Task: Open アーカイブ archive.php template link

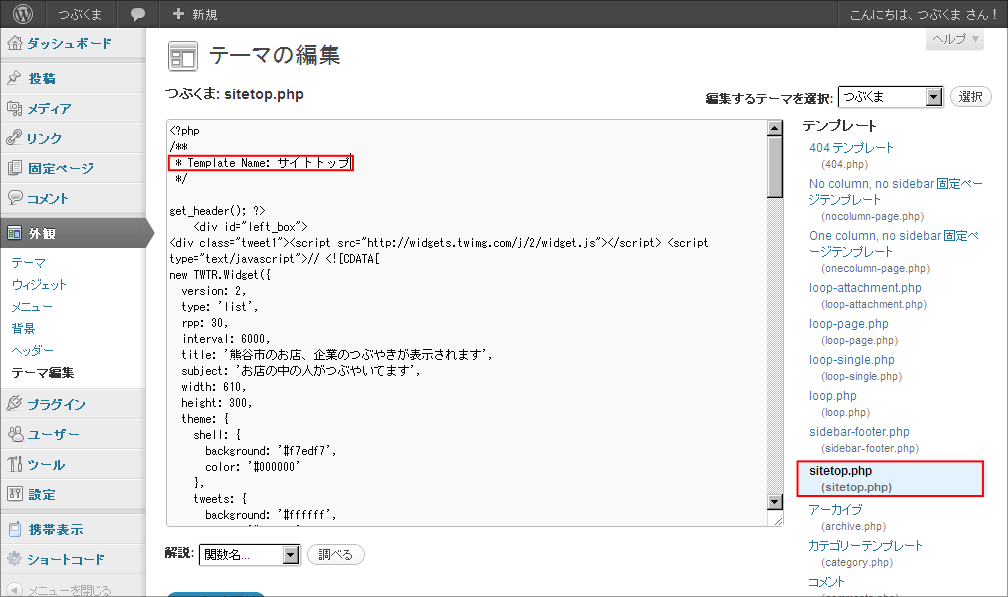Action: [x=836, y=509]
